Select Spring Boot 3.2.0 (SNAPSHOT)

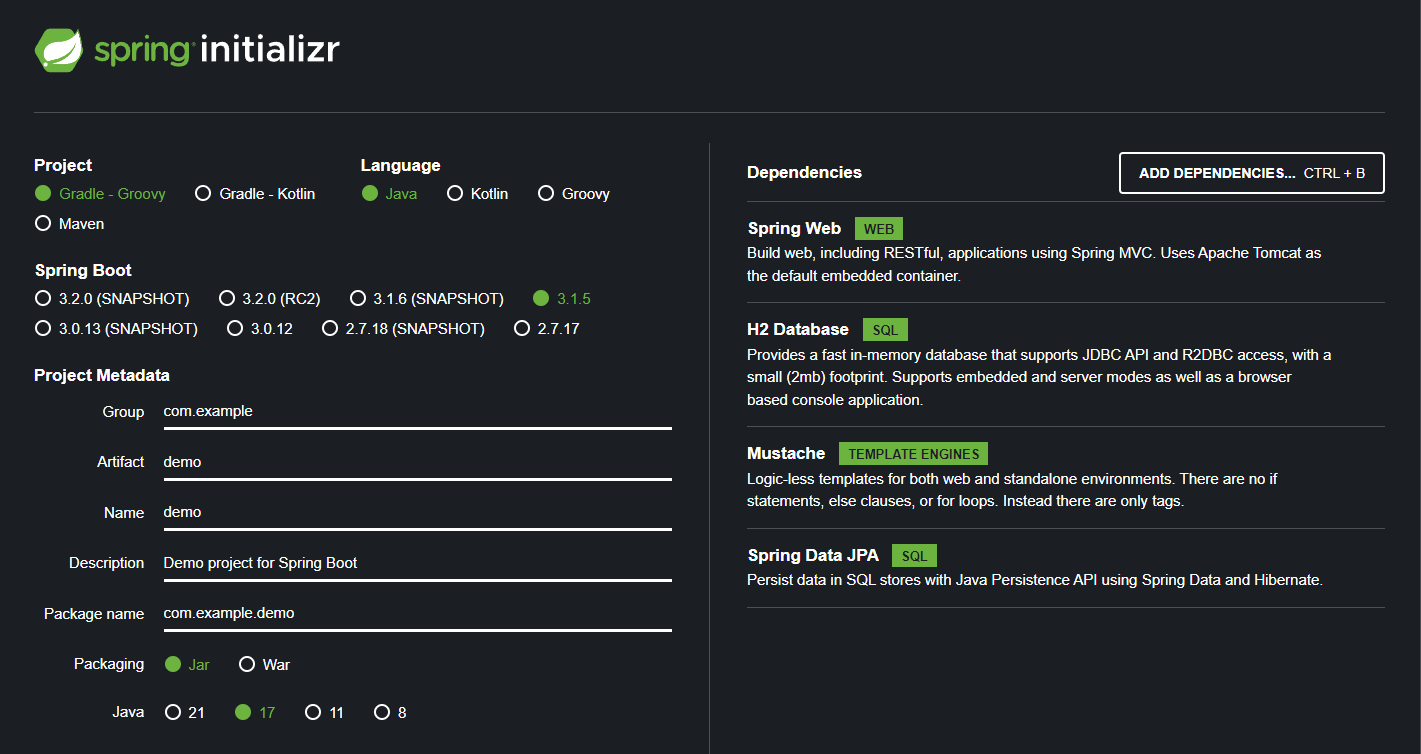[112, 299]
